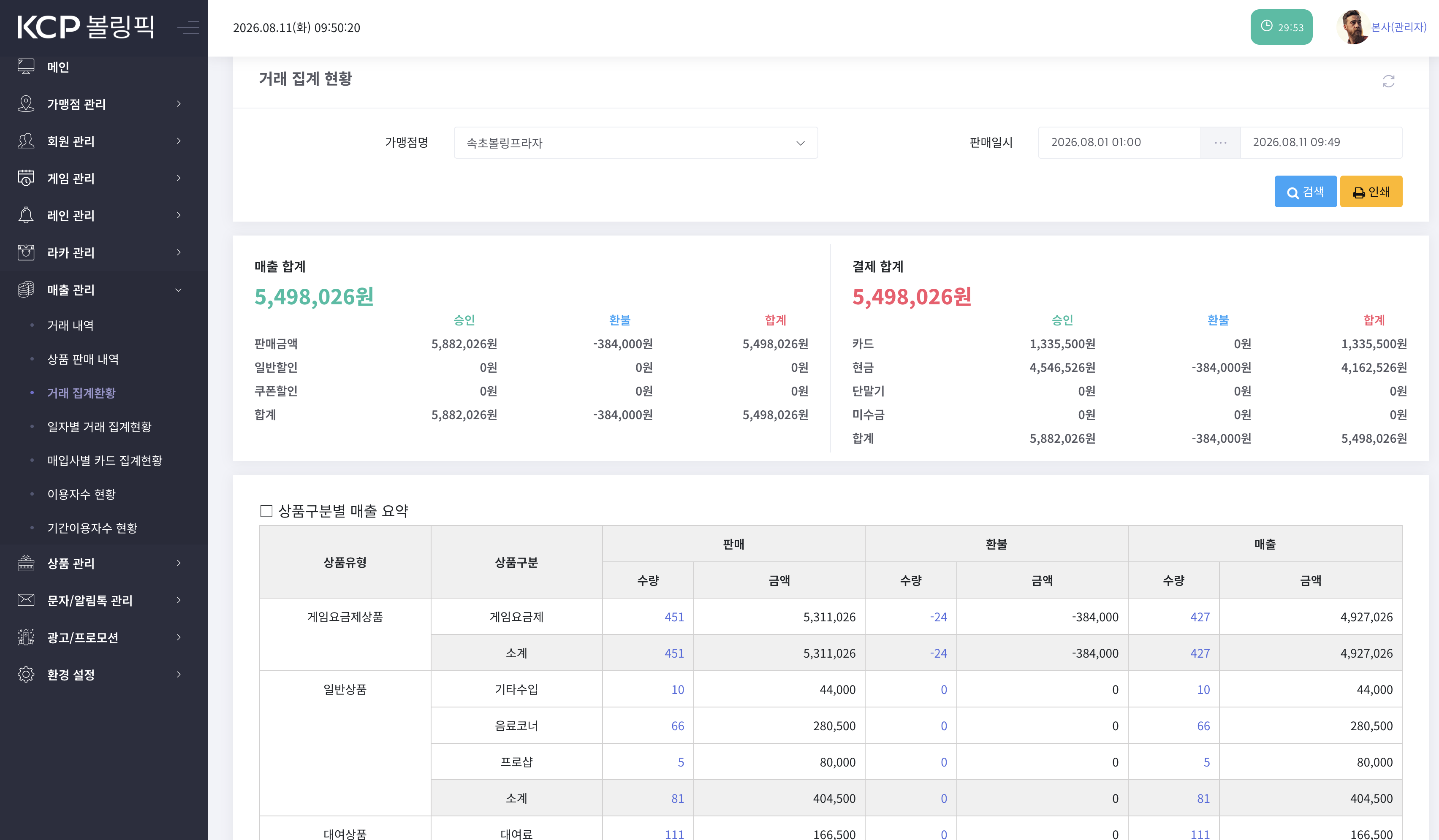Expand 게임 관리 menu chevron
The image size is (1439, 840).
[x=179, y=178]
